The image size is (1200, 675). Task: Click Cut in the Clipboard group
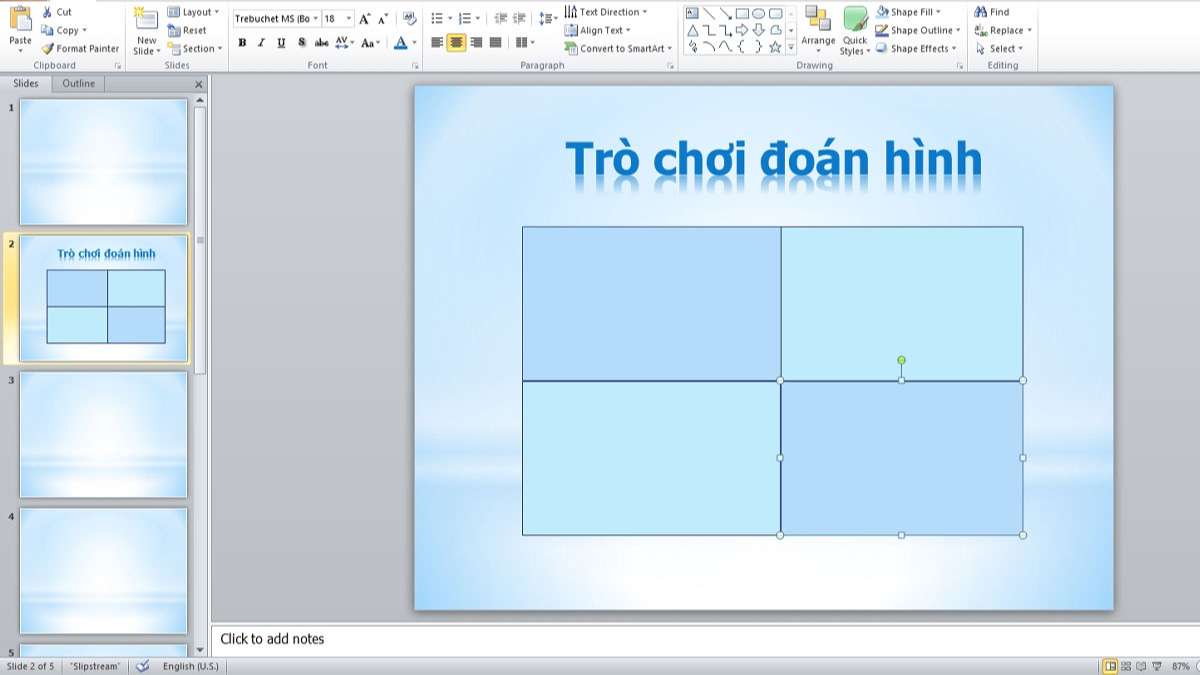pyautogui.click(x=57, y=12)
